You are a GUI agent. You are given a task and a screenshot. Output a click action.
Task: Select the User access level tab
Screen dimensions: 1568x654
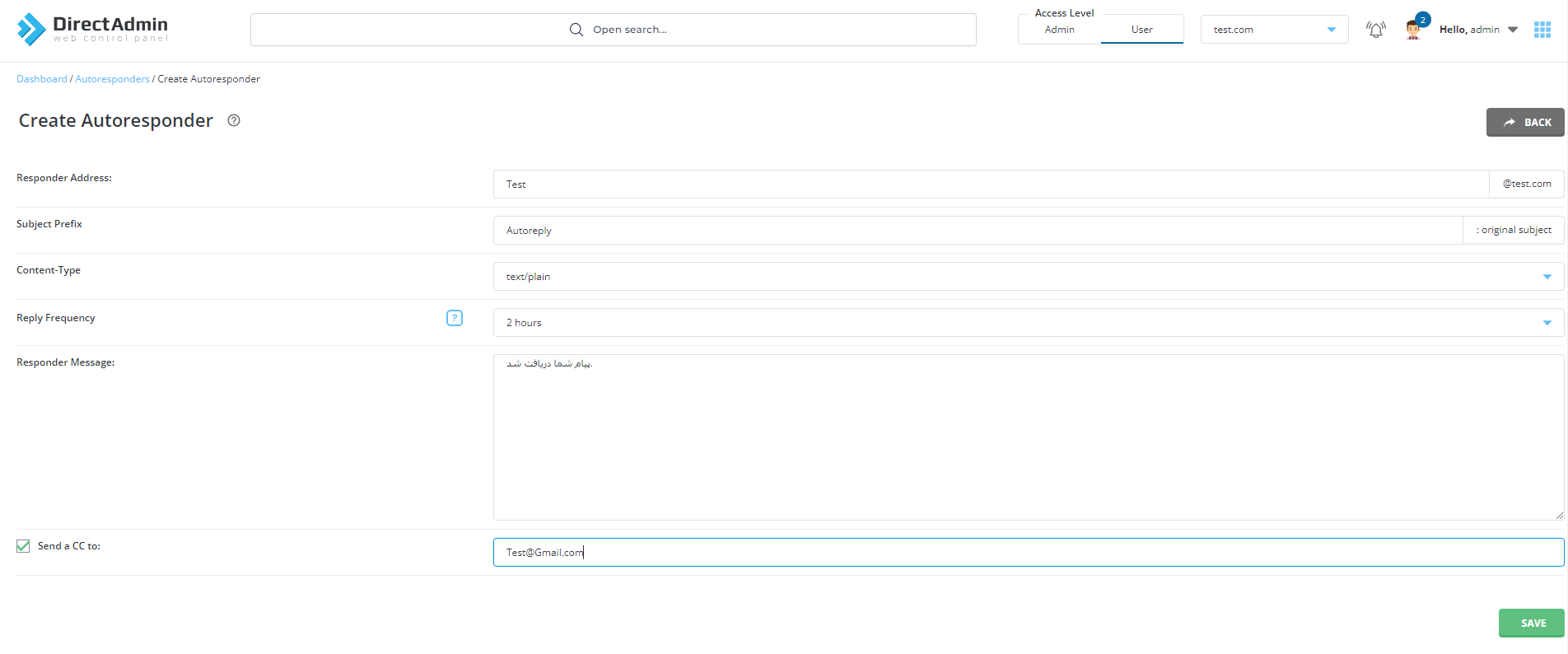coord(1141,30)
